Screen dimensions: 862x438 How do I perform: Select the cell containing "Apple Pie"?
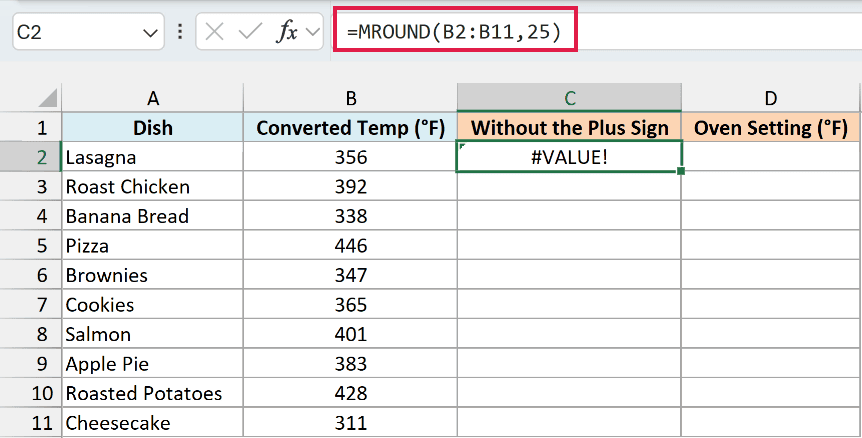[152, 364]
